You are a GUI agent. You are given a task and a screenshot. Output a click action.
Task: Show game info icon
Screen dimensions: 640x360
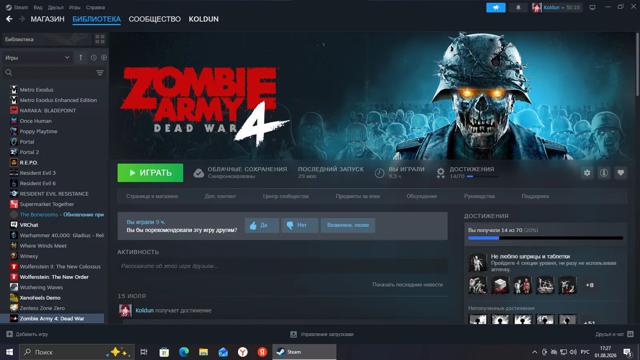coord(604,173)
